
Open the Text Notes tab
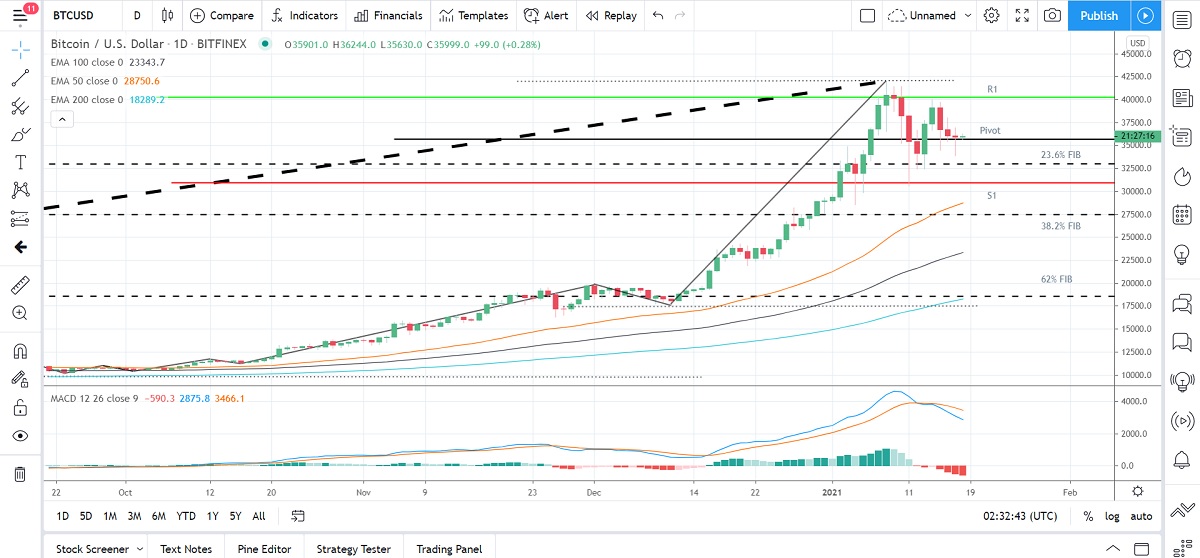186,548
